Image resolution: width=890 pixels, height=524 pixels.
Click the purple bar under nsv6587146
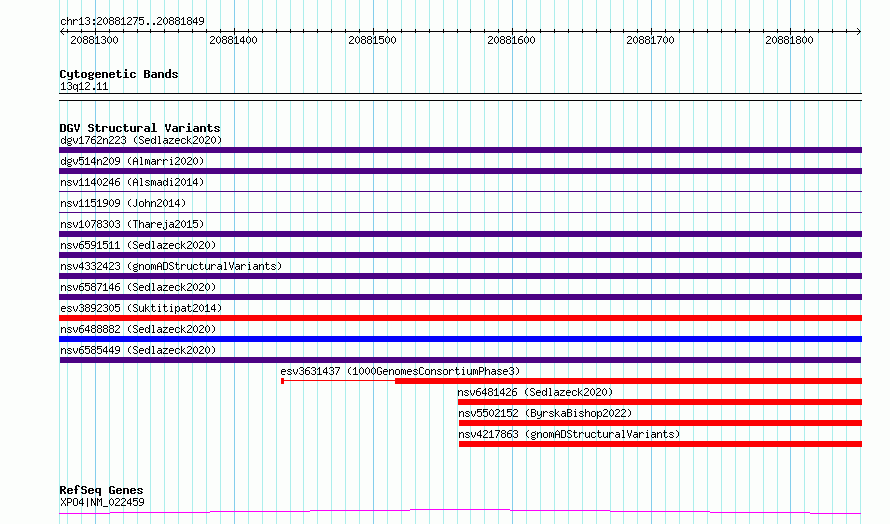tap(460, 297)
